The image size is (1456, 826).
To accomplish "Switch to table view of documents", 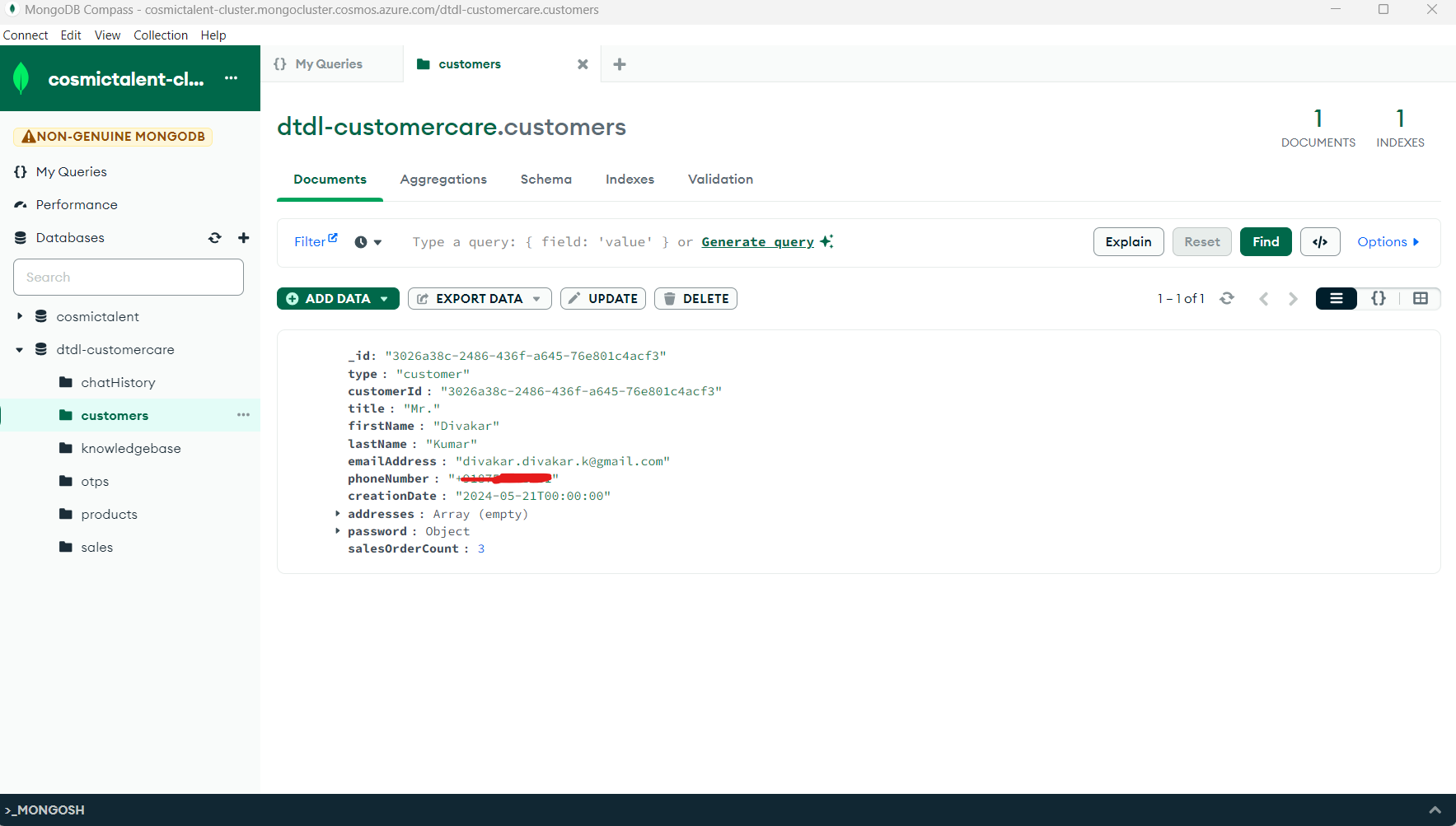I will [x=1421, y=298].
